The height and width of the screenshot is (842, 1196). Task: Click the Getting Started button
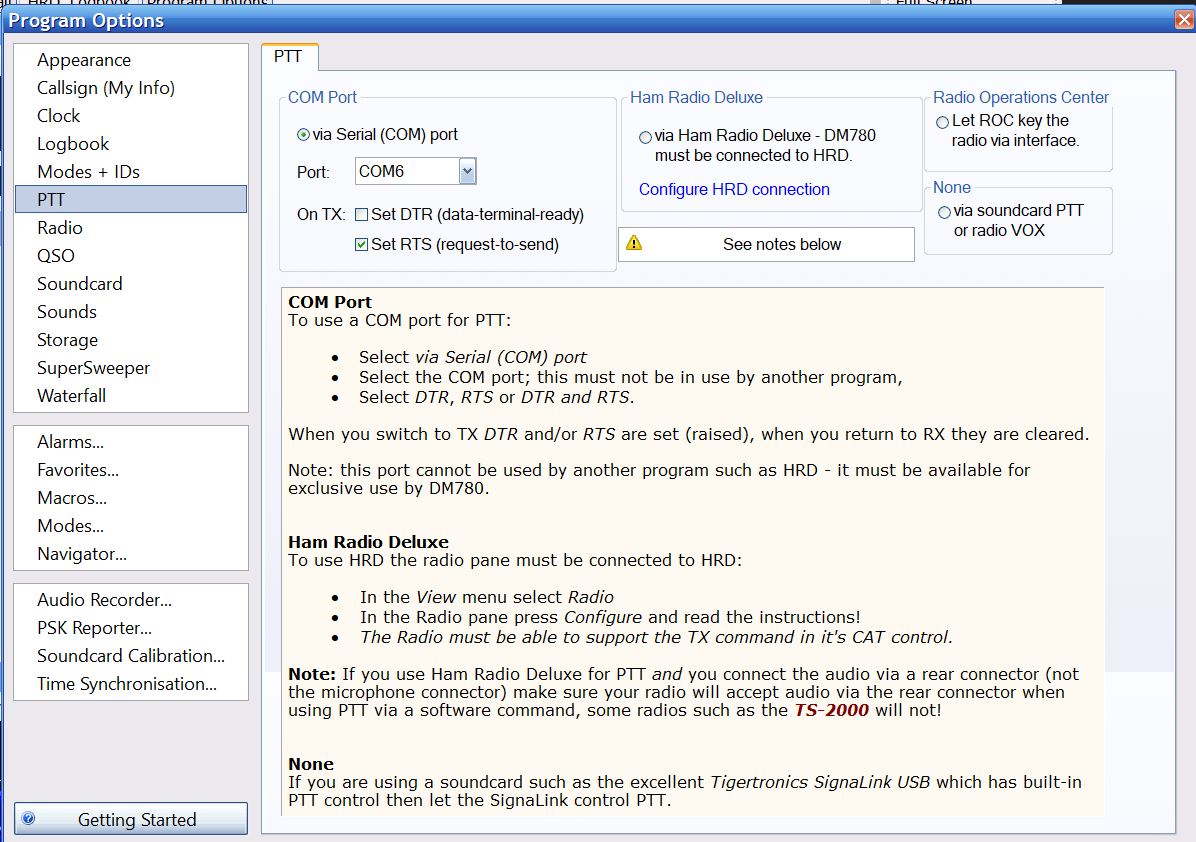pos(130,818)
